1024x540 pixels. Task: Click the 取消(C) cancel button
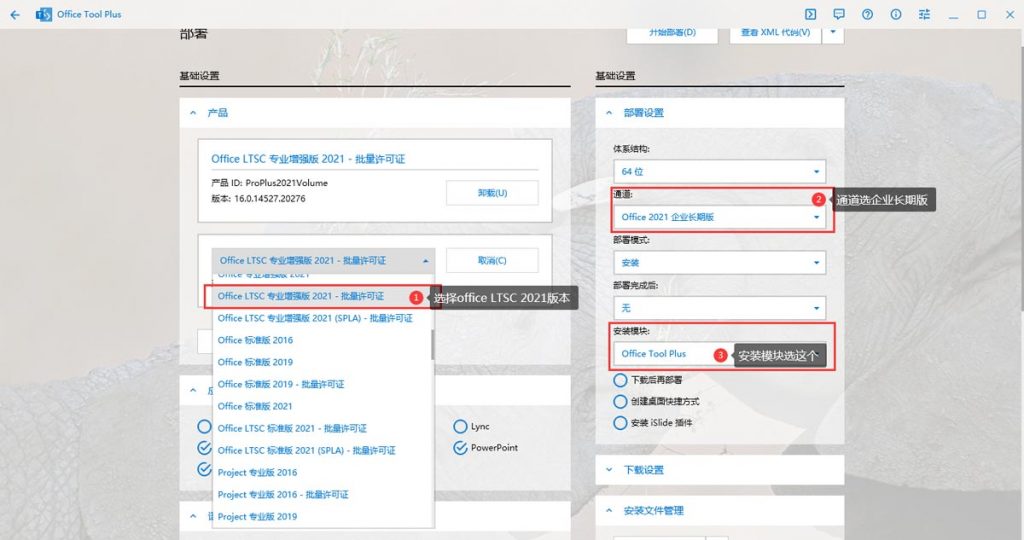[x=492, y=261]
